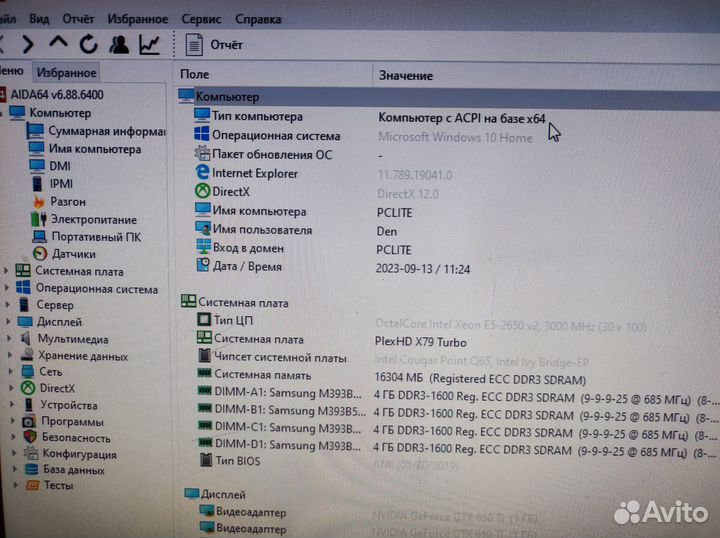Click Intel Cougar Point Q65 chipset link

point(482,362)
